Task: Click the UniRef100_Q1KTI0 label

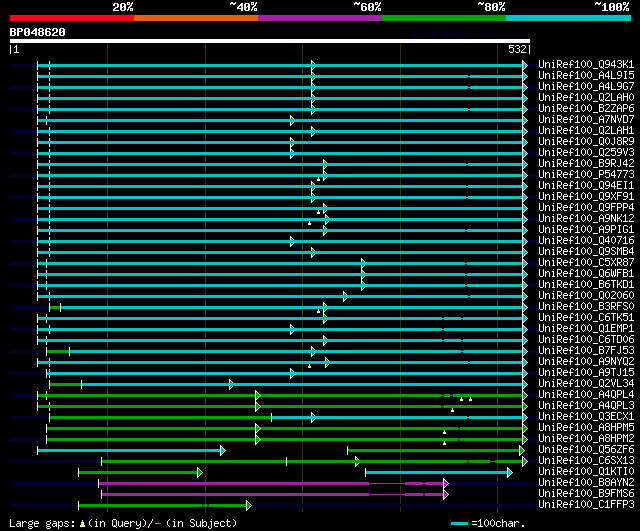Action: [586, 471]
